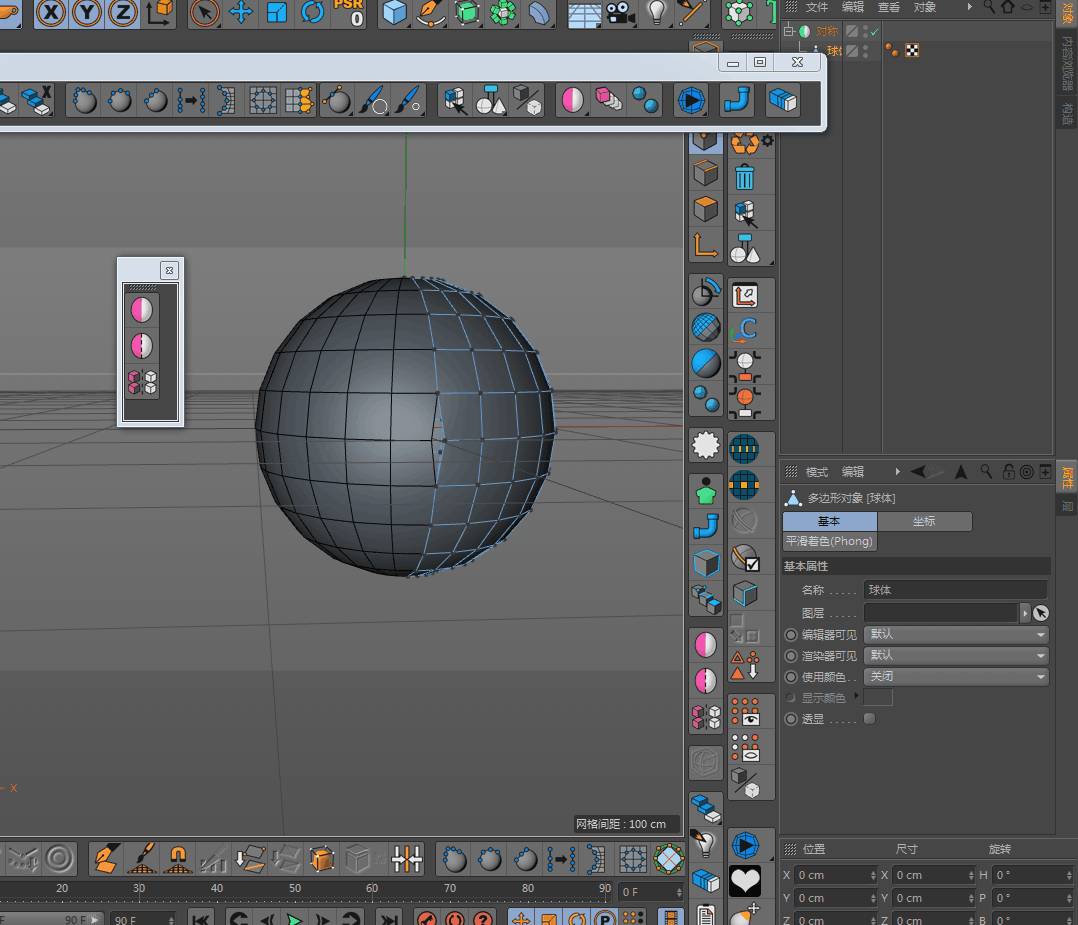Expand hidden attribute manager menus arrow
The width and height of the screenshot is (1078, 925).
(x=897, y=472)
